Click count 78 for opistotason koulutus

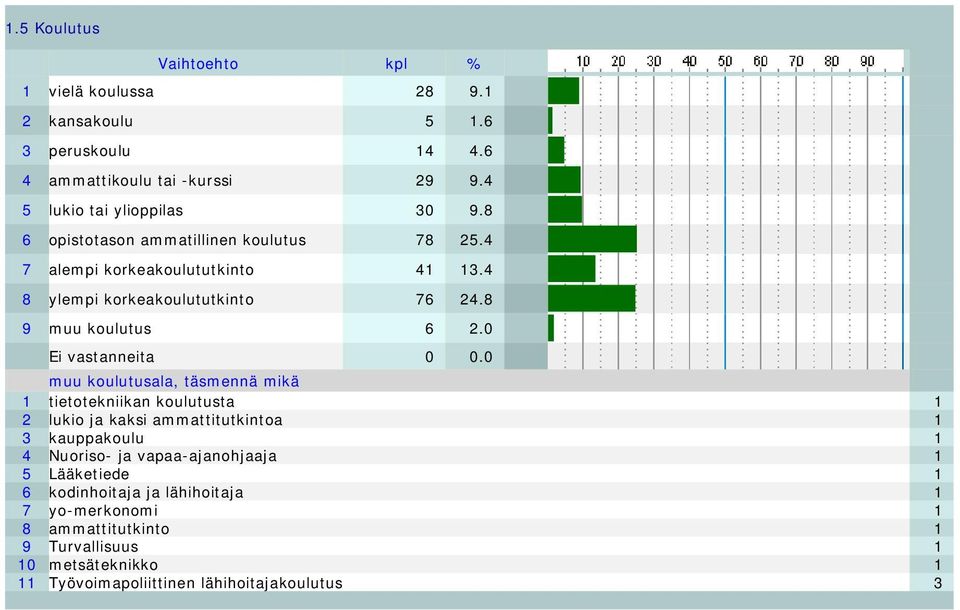[424, 240]
